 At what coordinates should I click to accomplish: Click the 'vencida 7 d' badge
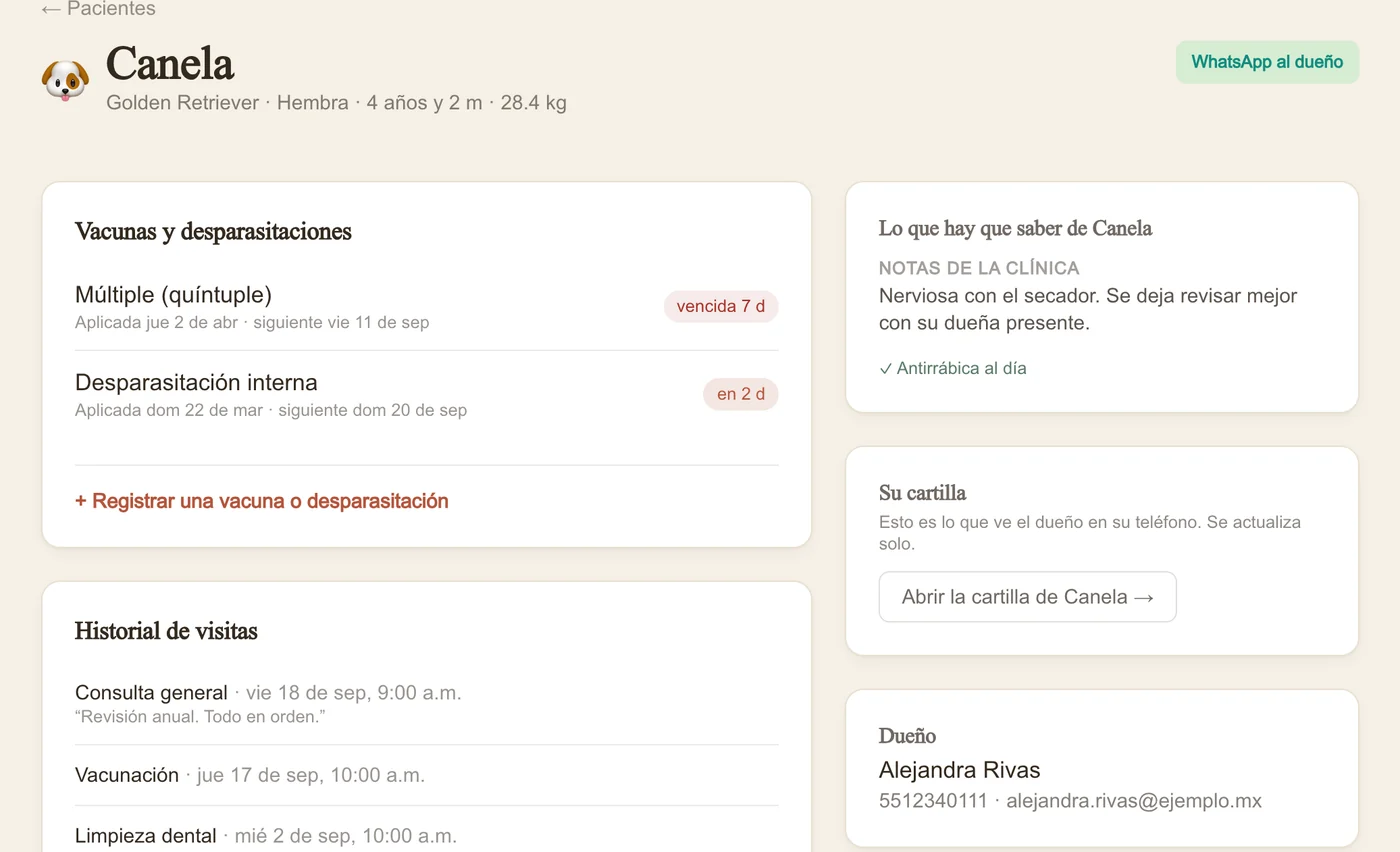tap(721, 307)
